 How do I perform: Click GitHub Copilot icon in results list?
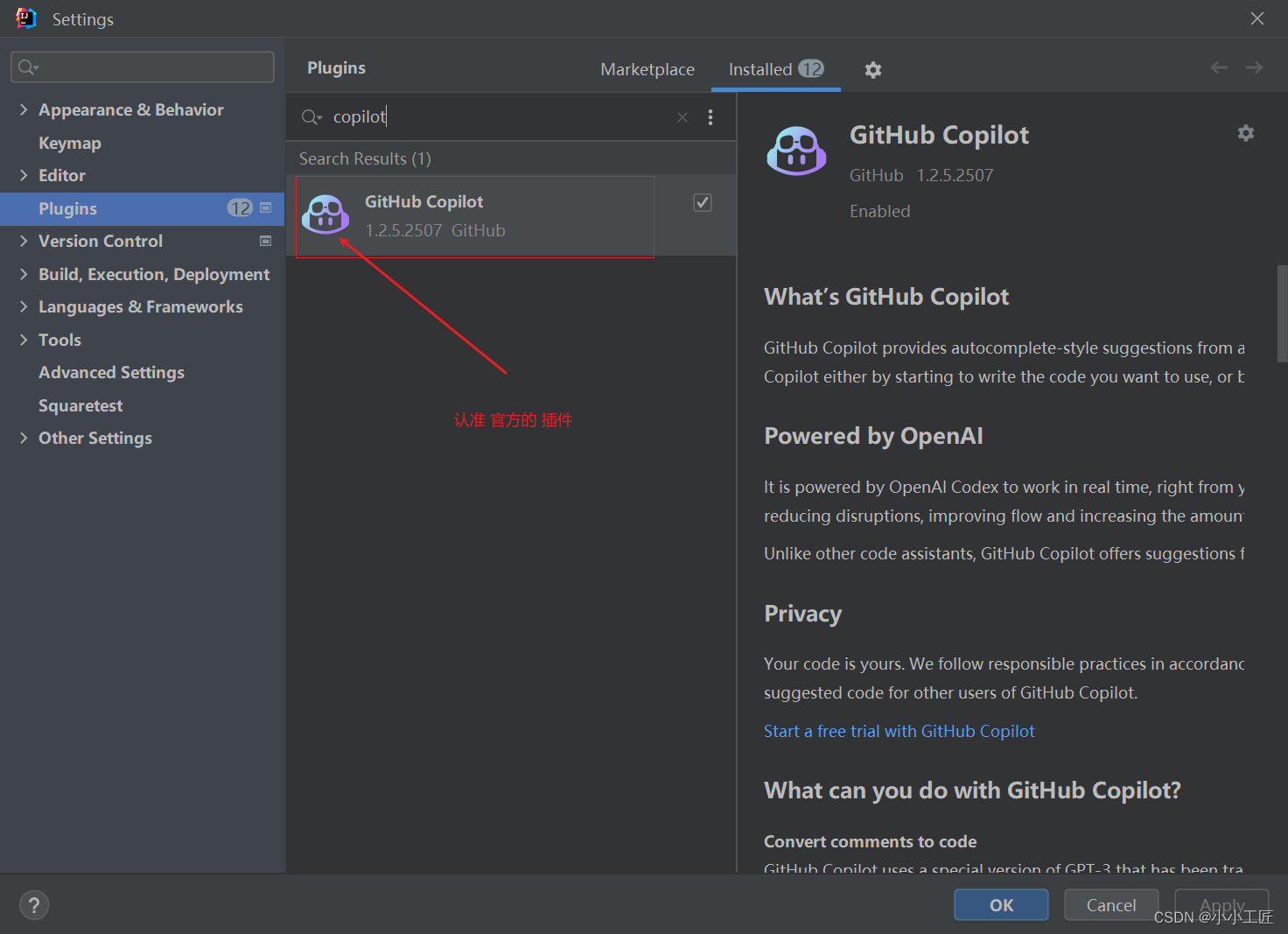point(325,215)
